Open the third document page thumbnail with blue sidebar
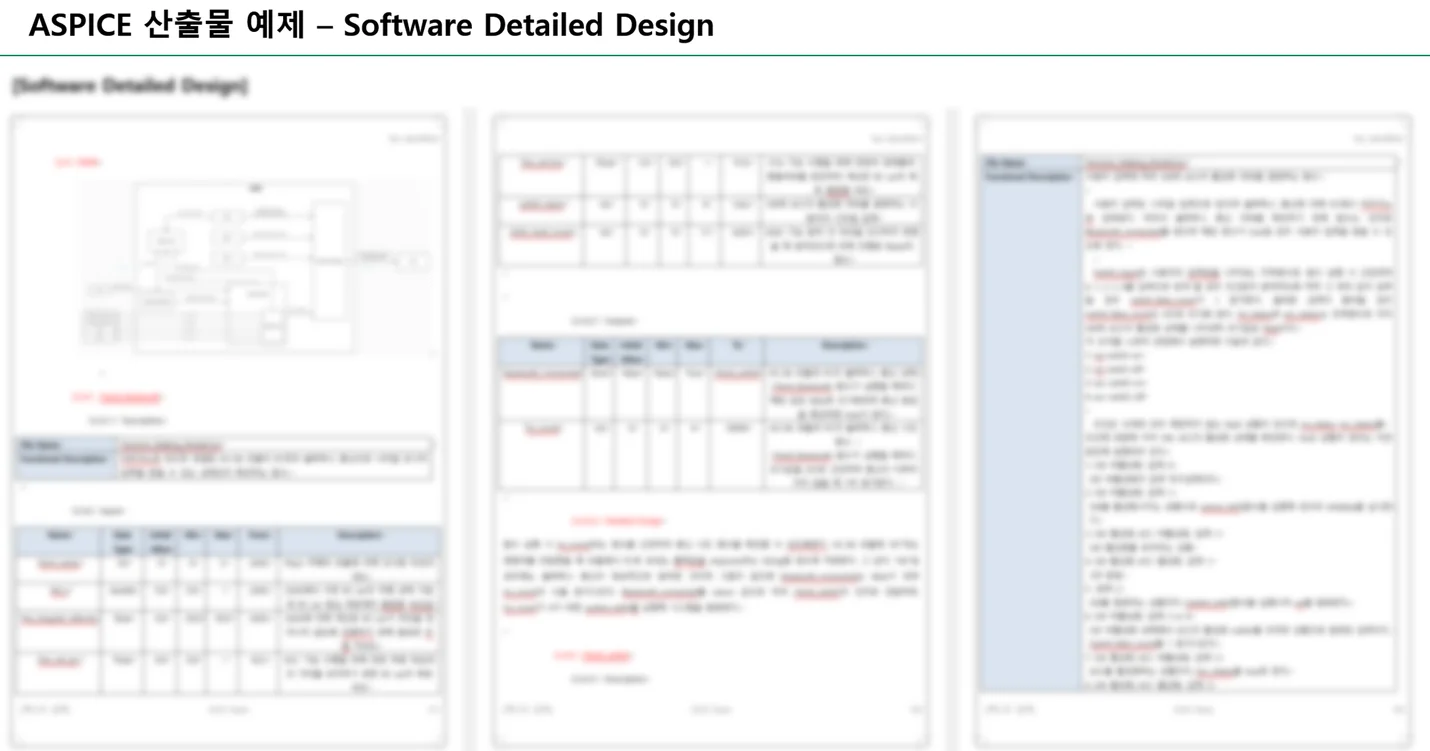The image size is (1430, 751). [x=1193, y=430]
